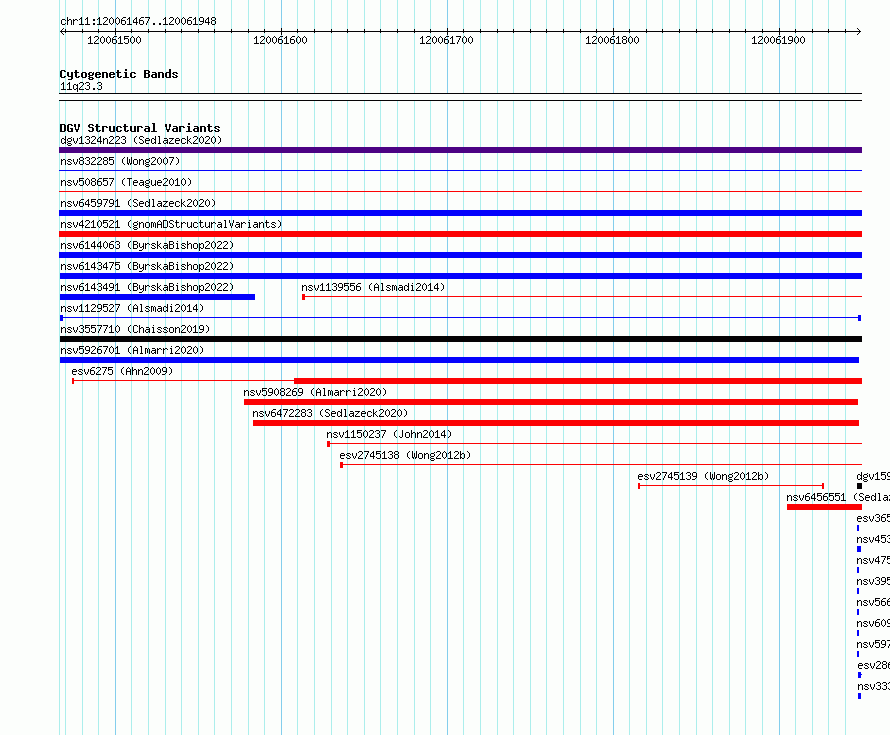The image size is (890, 735).
Task: Open nsv6144063 (ByrskaBishop2022) variant
Action: click(147, 245)
